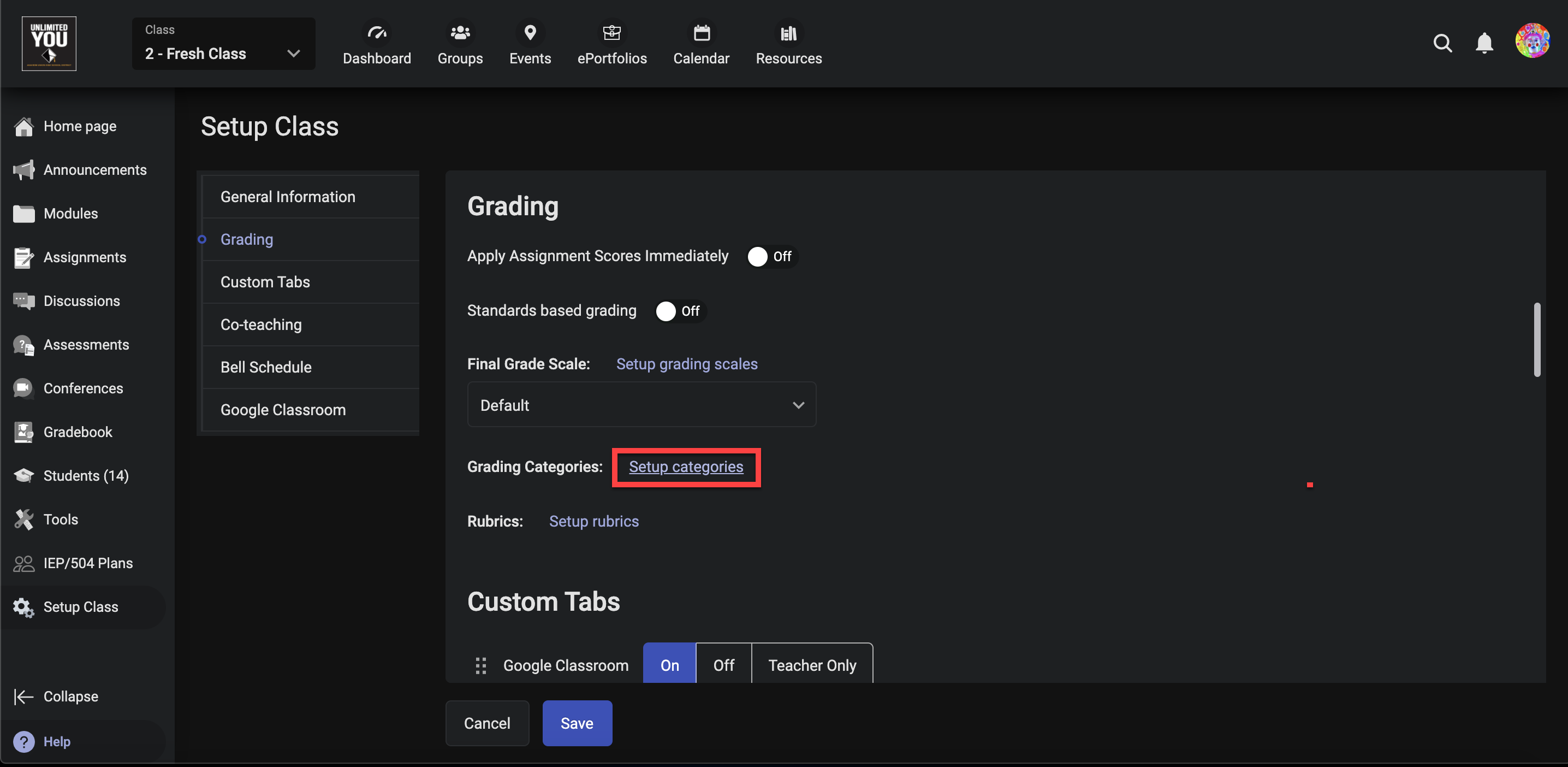Click the Resources books icon
This screenshot has width=1568, height=767.
click(788, 33)
